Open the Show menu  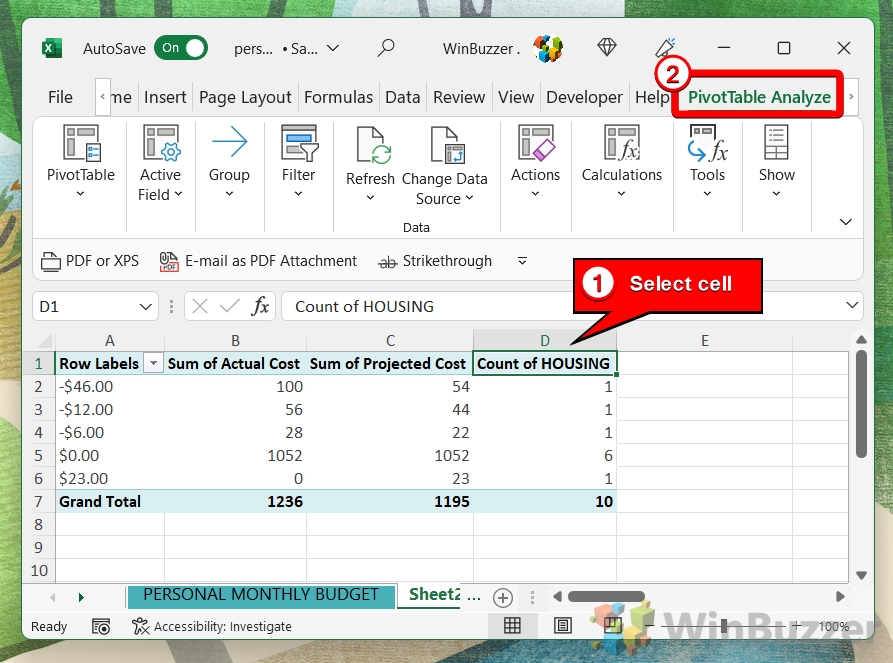pos(776,161)
